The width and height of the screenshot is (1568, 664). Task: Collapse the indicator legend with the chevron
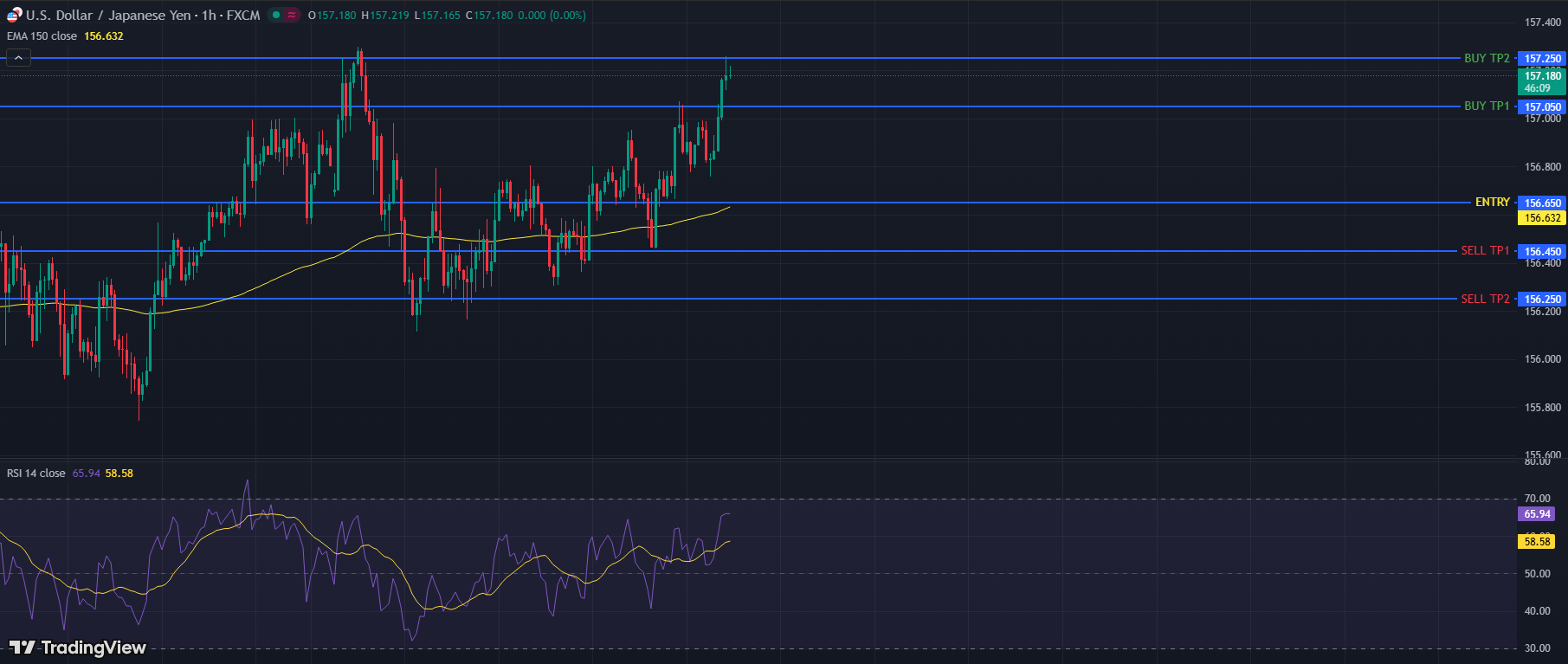[18, 58]
